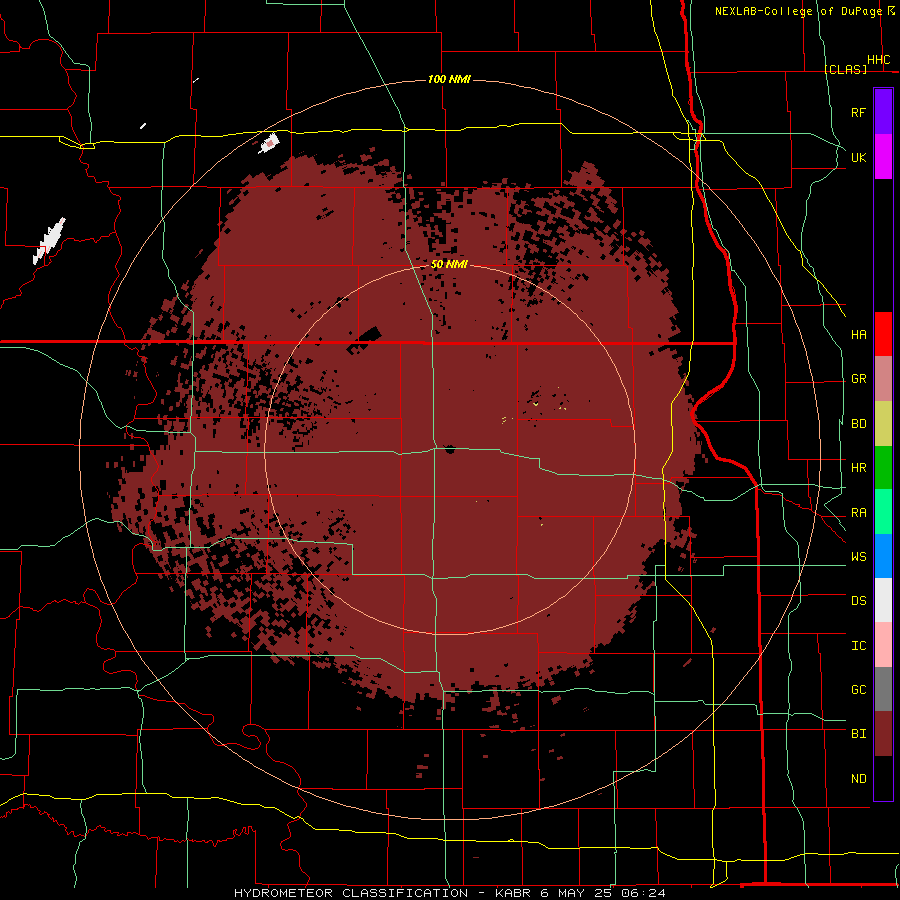This screenshot has height=900, width=900.
Task: Click the HR legend label
Action: 858,468
